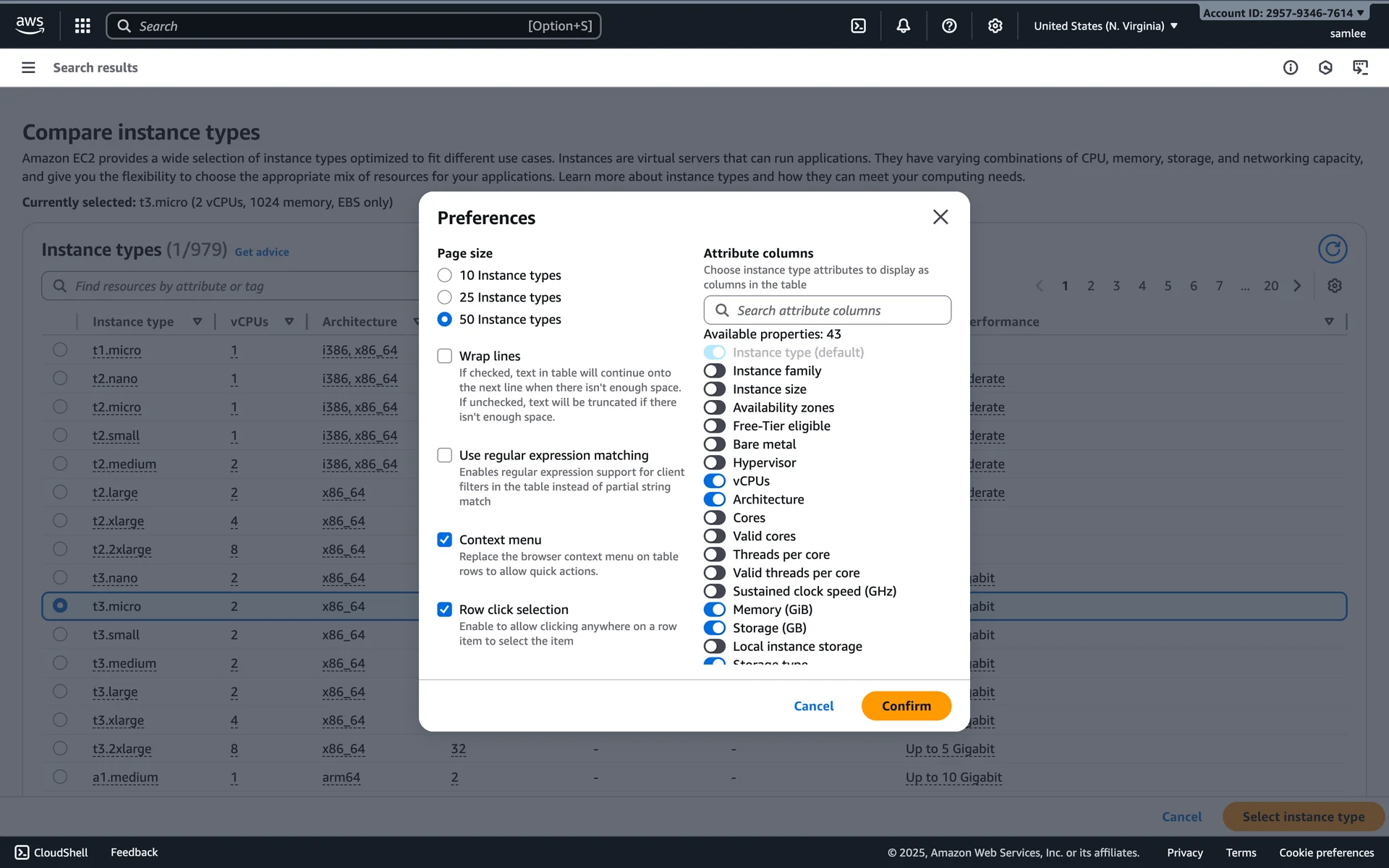Toggle on the Instance family column
The width and height of the screenshot is (1389, 868).
point(715,371)
